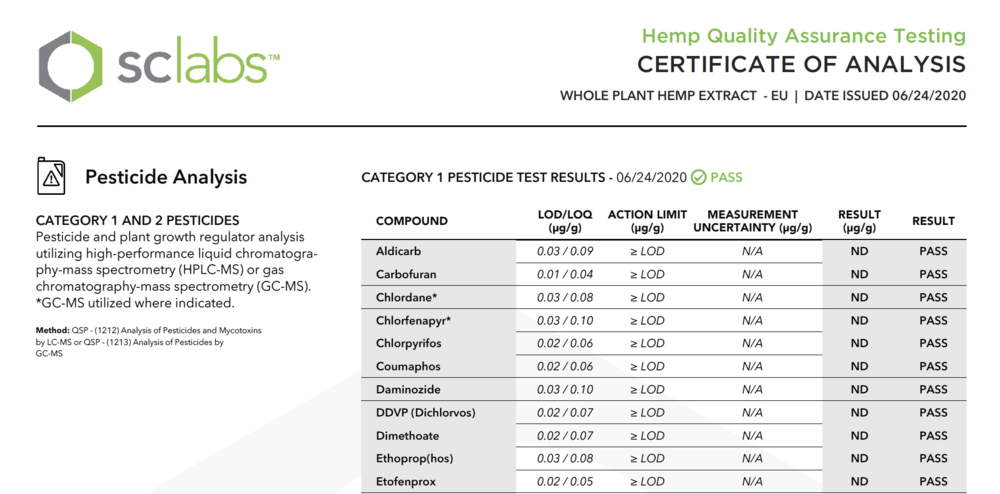
Task: Click the Etofenprox compound entry
Action: tap(406, 482)
